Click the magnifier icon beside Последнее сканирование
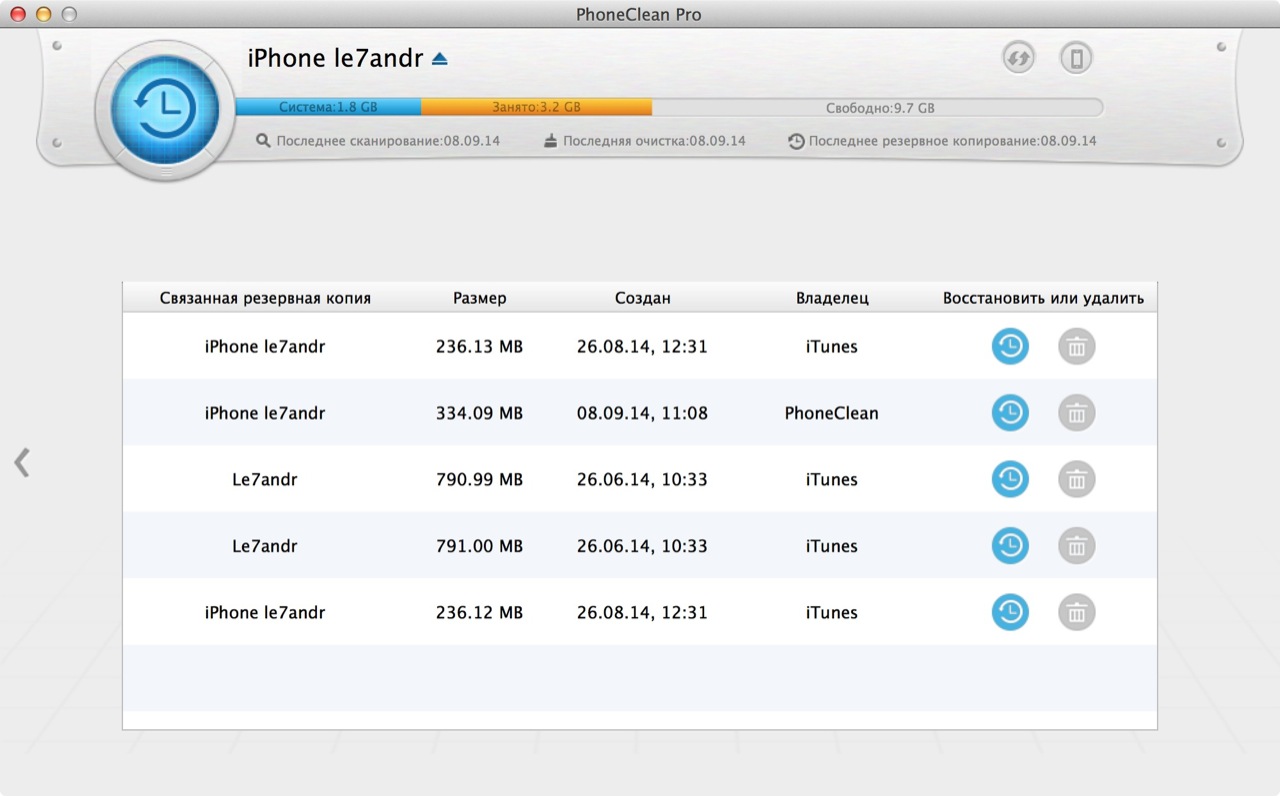Image resolution: width=1280 pixels, height=796 pixels. click(x=263, y=141)
